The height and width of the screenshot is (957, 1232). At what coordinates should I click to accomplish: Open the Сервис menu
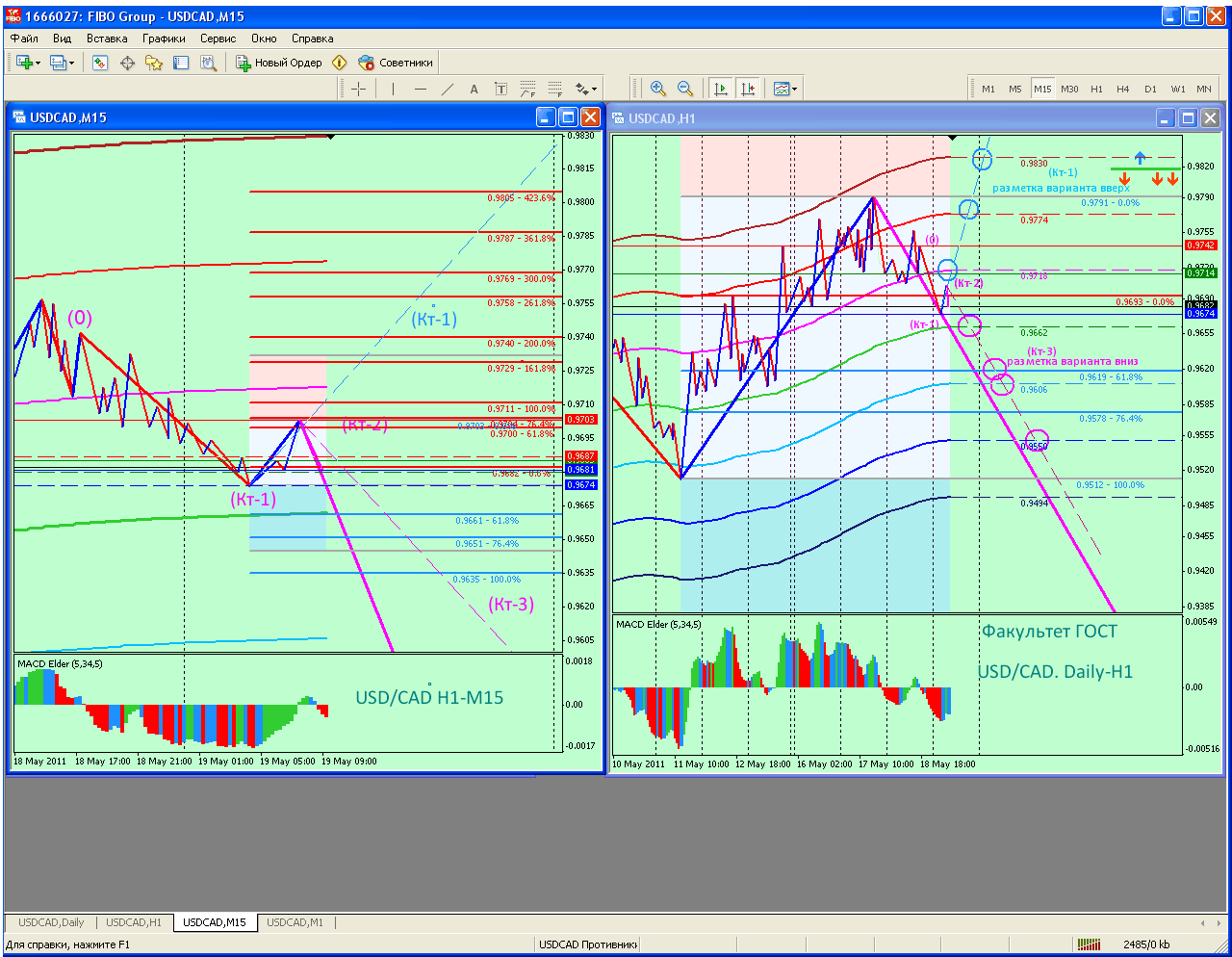click(218, 39)
